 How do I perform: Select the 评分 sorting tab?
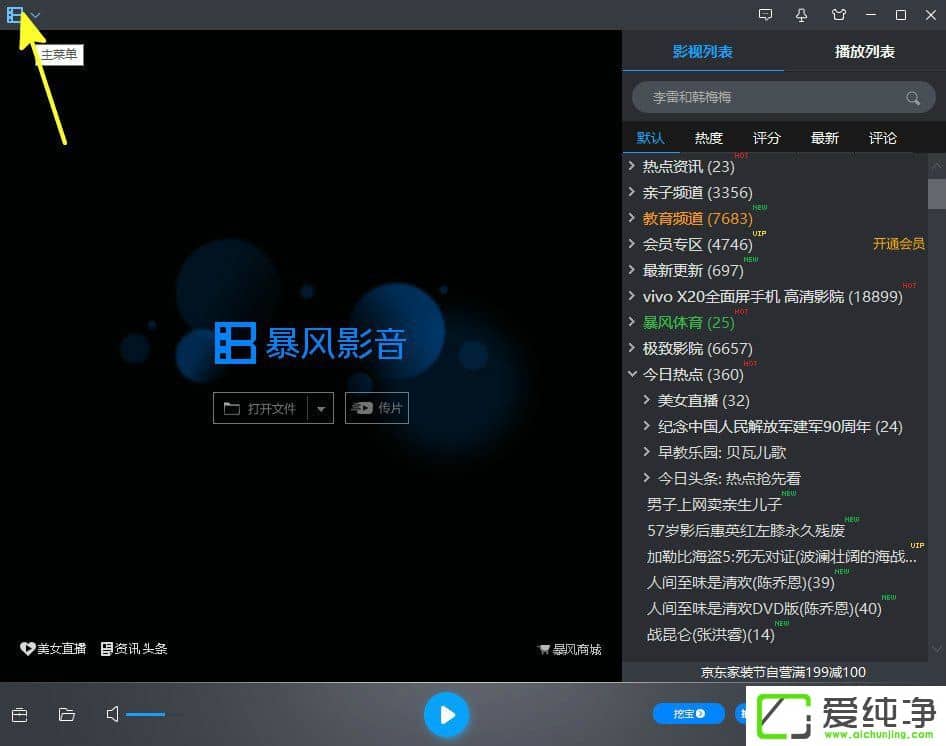(x=766, y=138)
